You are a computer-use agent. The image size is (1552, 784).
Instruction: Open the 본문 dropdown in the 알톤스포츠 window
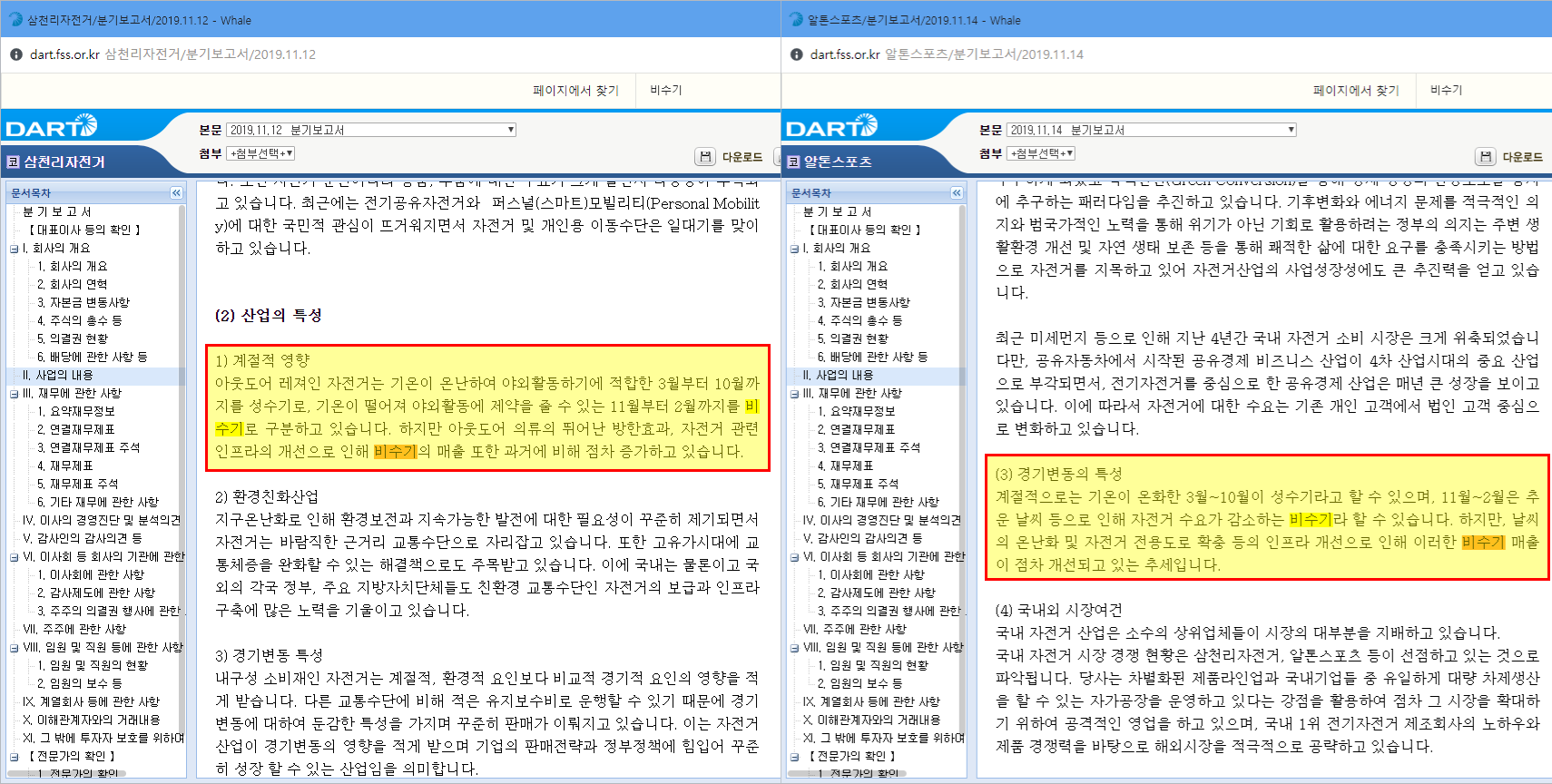coord(1152,130)
